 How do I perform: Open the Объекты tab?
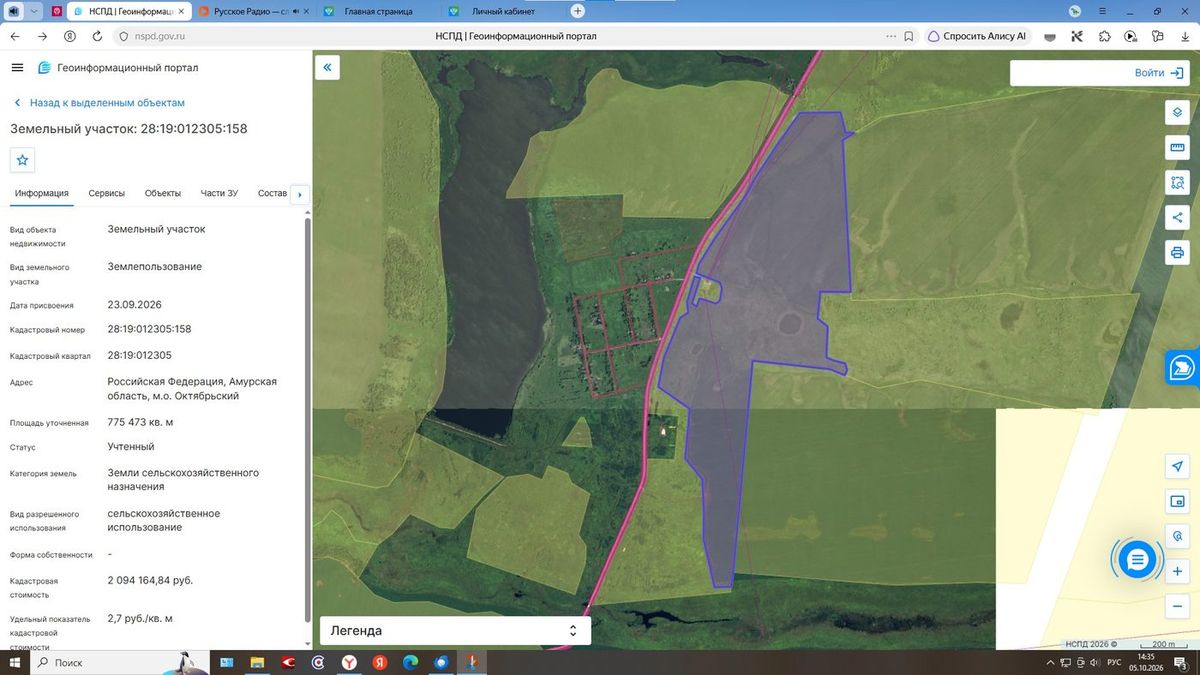(163, 193)
